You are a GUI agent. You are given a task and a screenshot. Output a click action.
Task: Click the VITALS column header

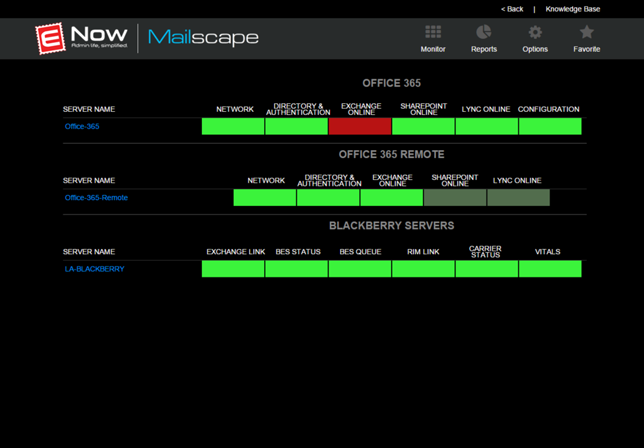[547, 252]
